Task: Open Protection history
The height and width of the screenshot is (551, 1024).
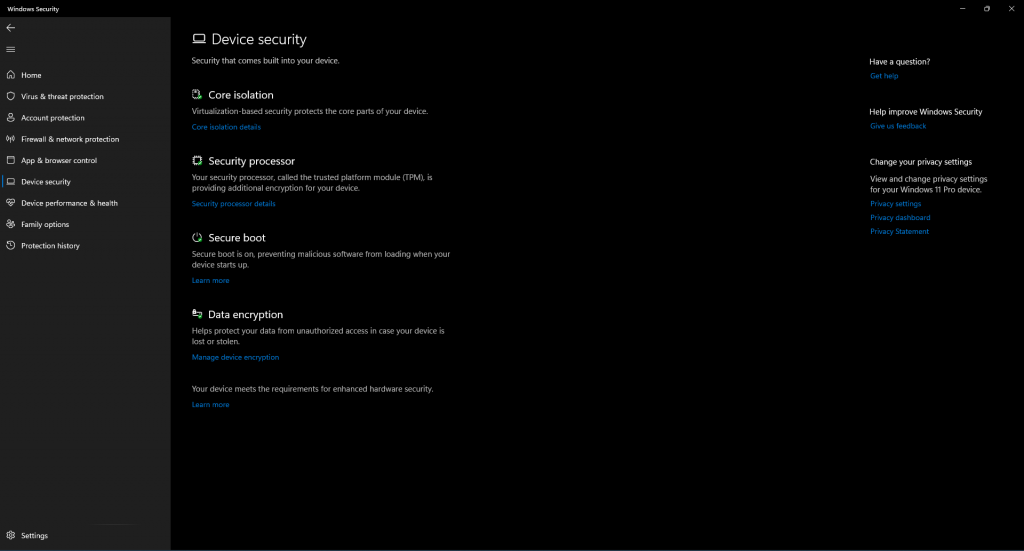Action: tap(50, 246)
